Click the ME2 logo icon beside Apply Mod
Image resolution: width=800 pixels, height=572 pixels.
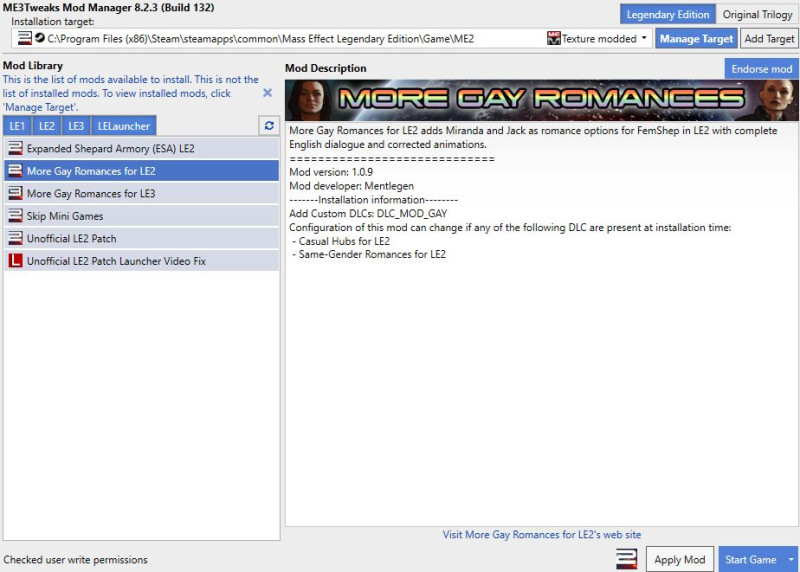click(x=626, y=559)
